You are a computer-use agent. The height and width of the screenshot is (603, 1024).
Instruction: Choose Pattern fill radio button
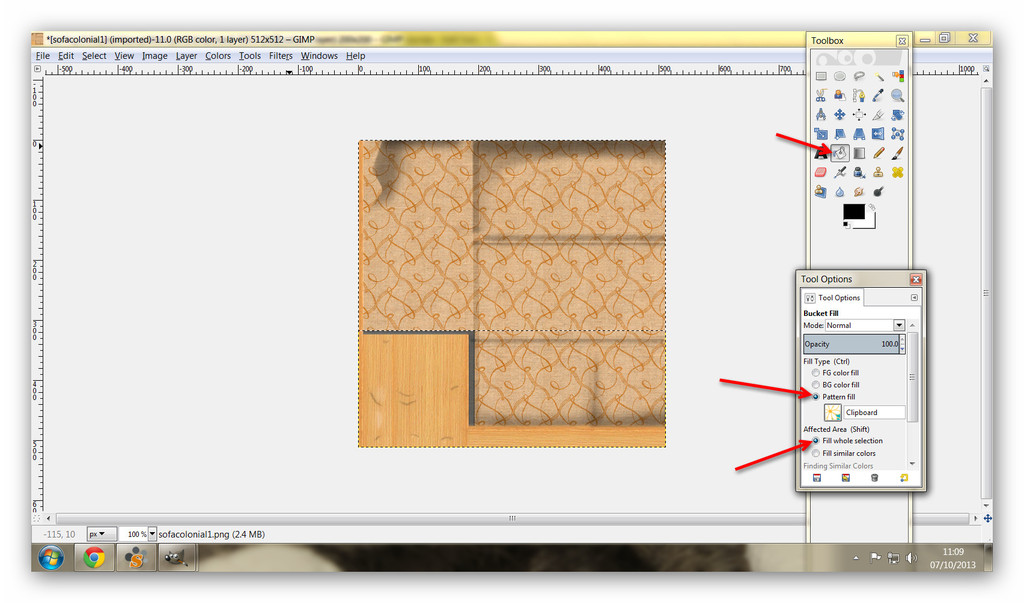[816, 397]
